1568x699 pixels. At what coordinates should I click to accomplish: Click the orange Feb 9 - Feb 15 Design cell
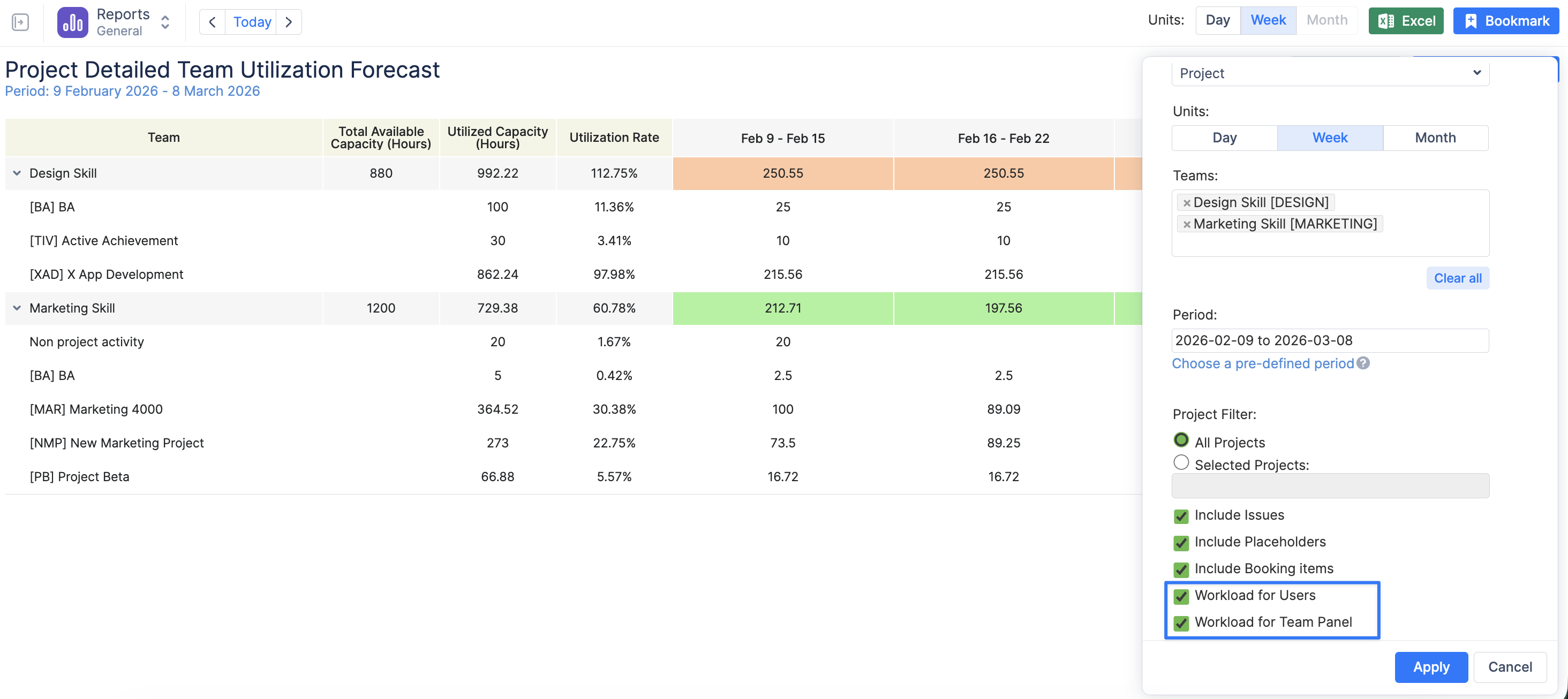tap(782, 173)
